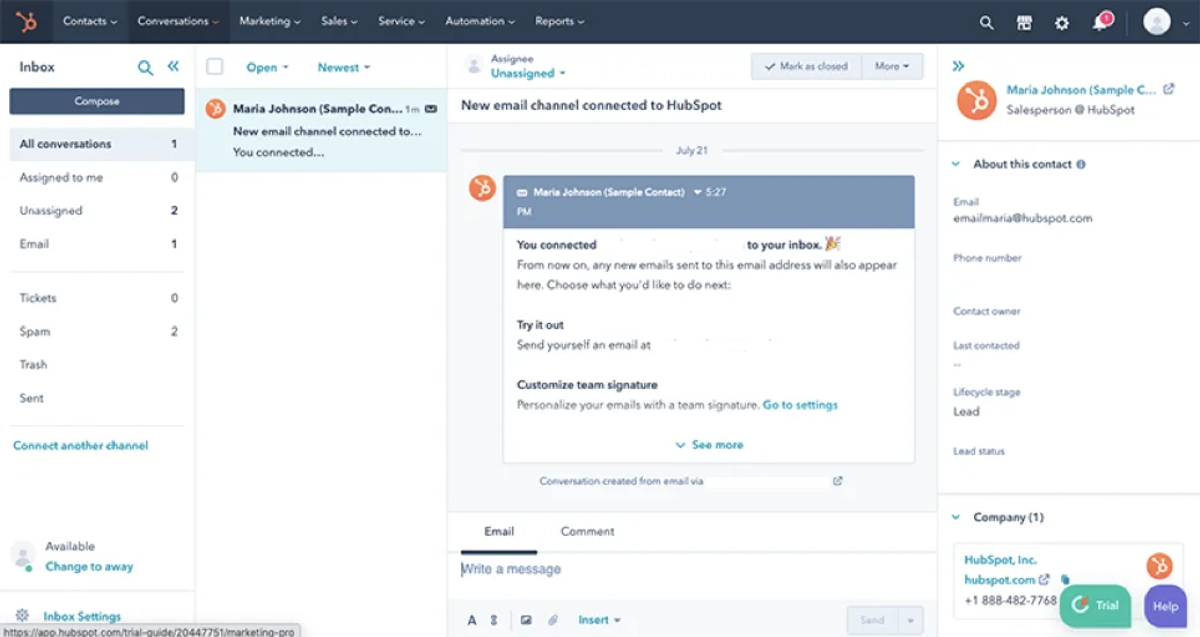
Task: Click the Maria Johnson avatar in message thread
Action: click(x=482, y=187)
